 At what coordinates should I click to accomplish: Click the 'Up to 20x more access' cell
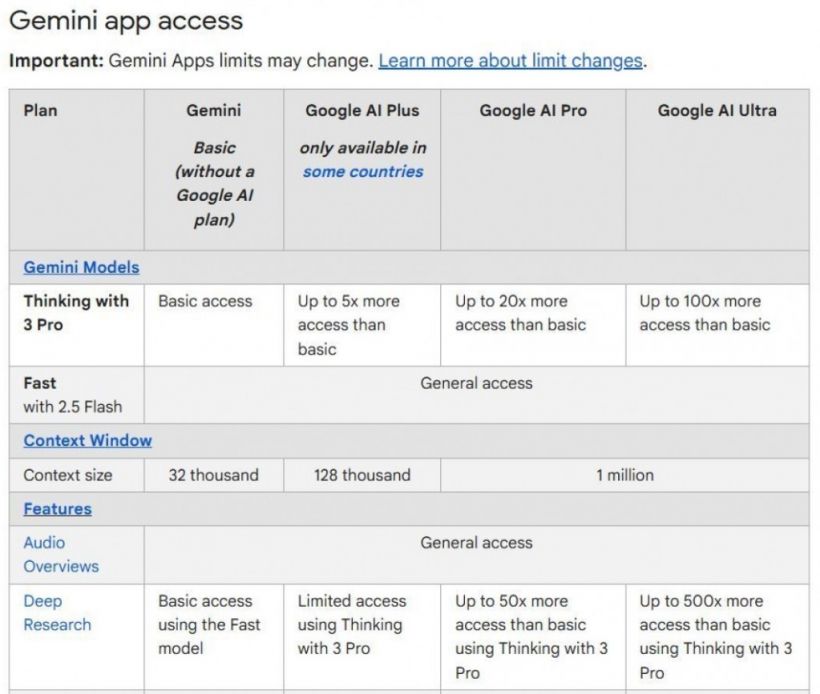[520, 313]
